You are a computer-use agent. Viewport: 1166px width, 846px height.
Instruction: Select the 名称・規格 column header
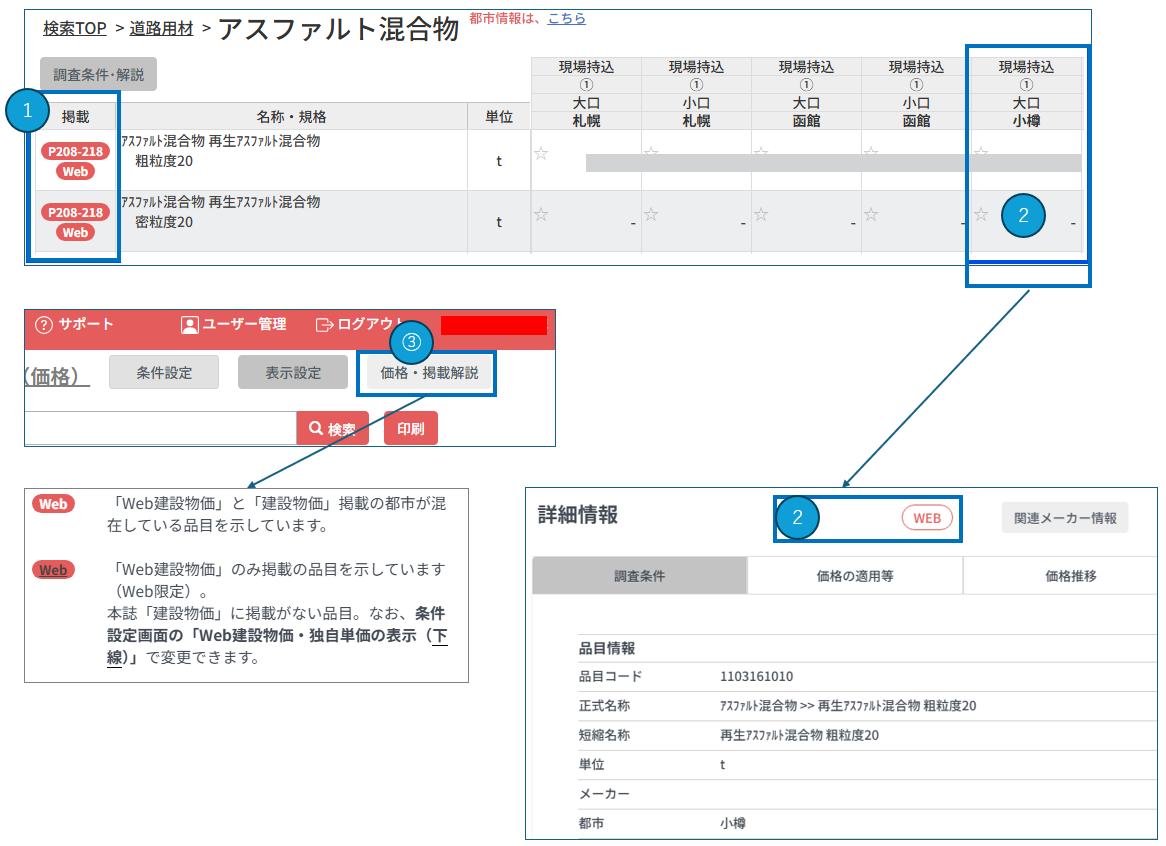[292, 117]
